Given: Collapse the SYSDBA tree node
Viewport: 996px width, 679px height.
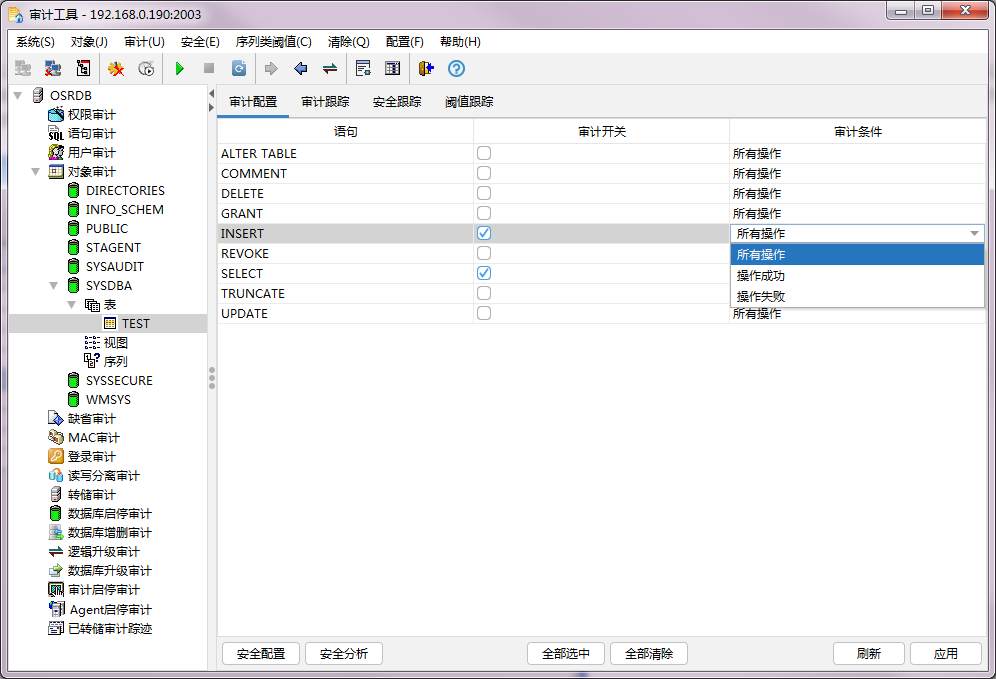Looking at the screenshot, I should coord(54,286).
